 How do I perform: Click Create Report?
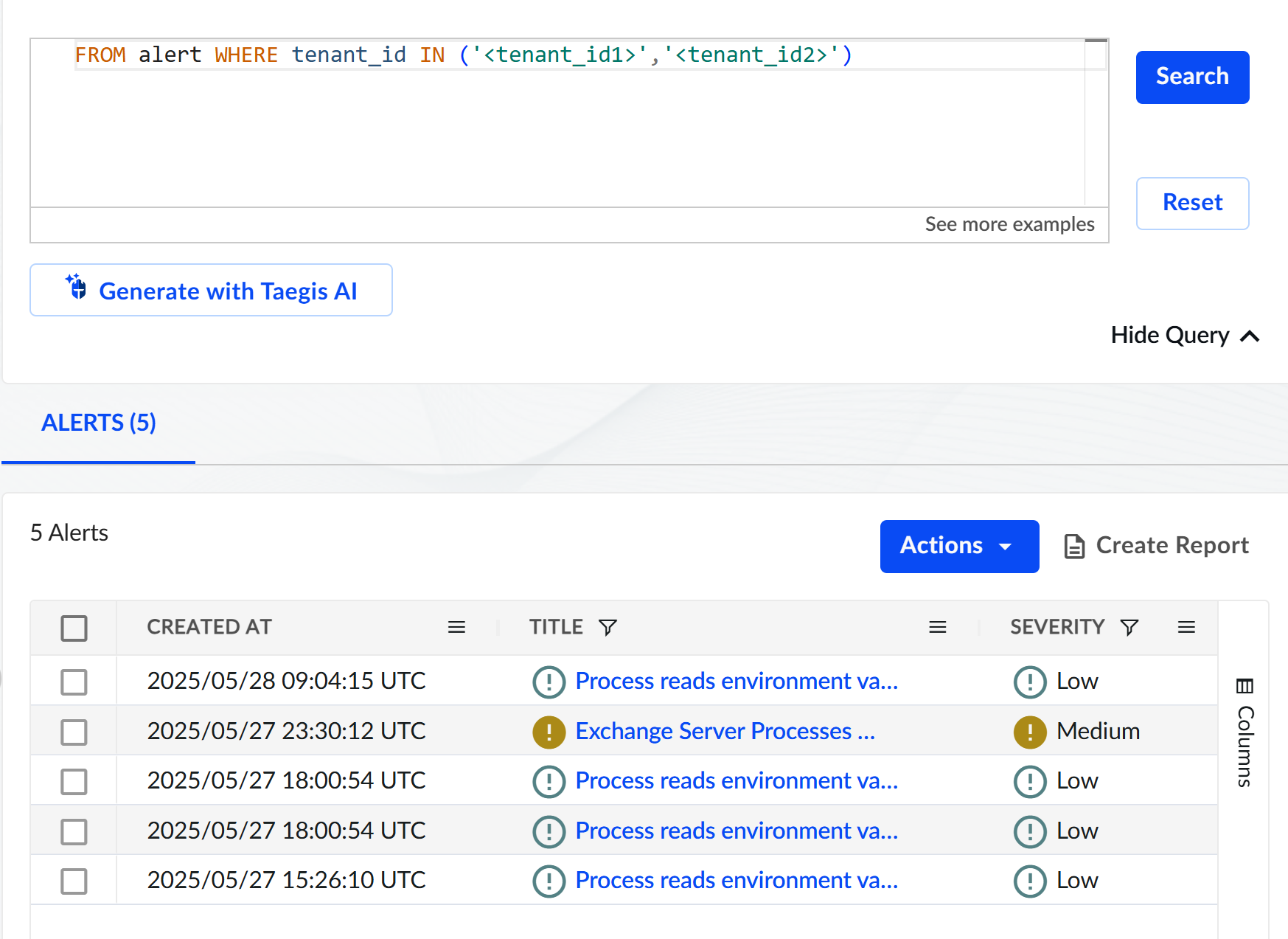click(x=1157, y=546)
